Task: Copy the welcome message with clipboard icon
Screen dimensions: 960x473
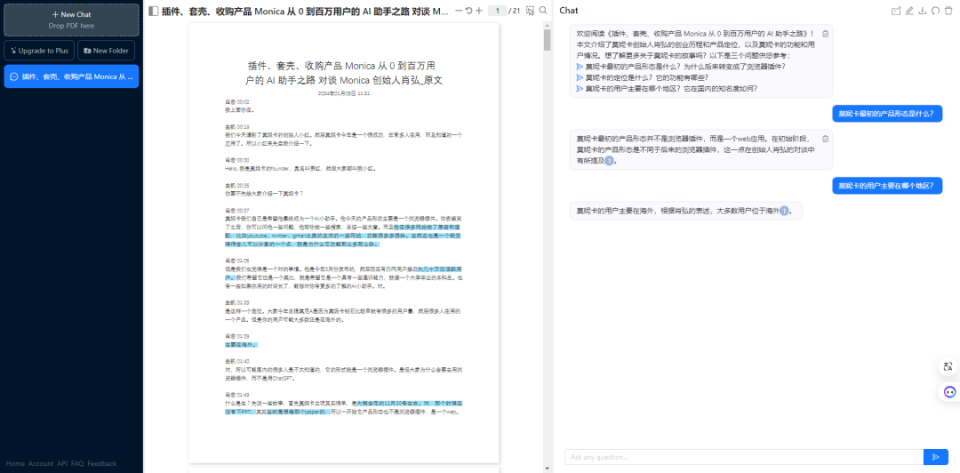Action: 825,34
